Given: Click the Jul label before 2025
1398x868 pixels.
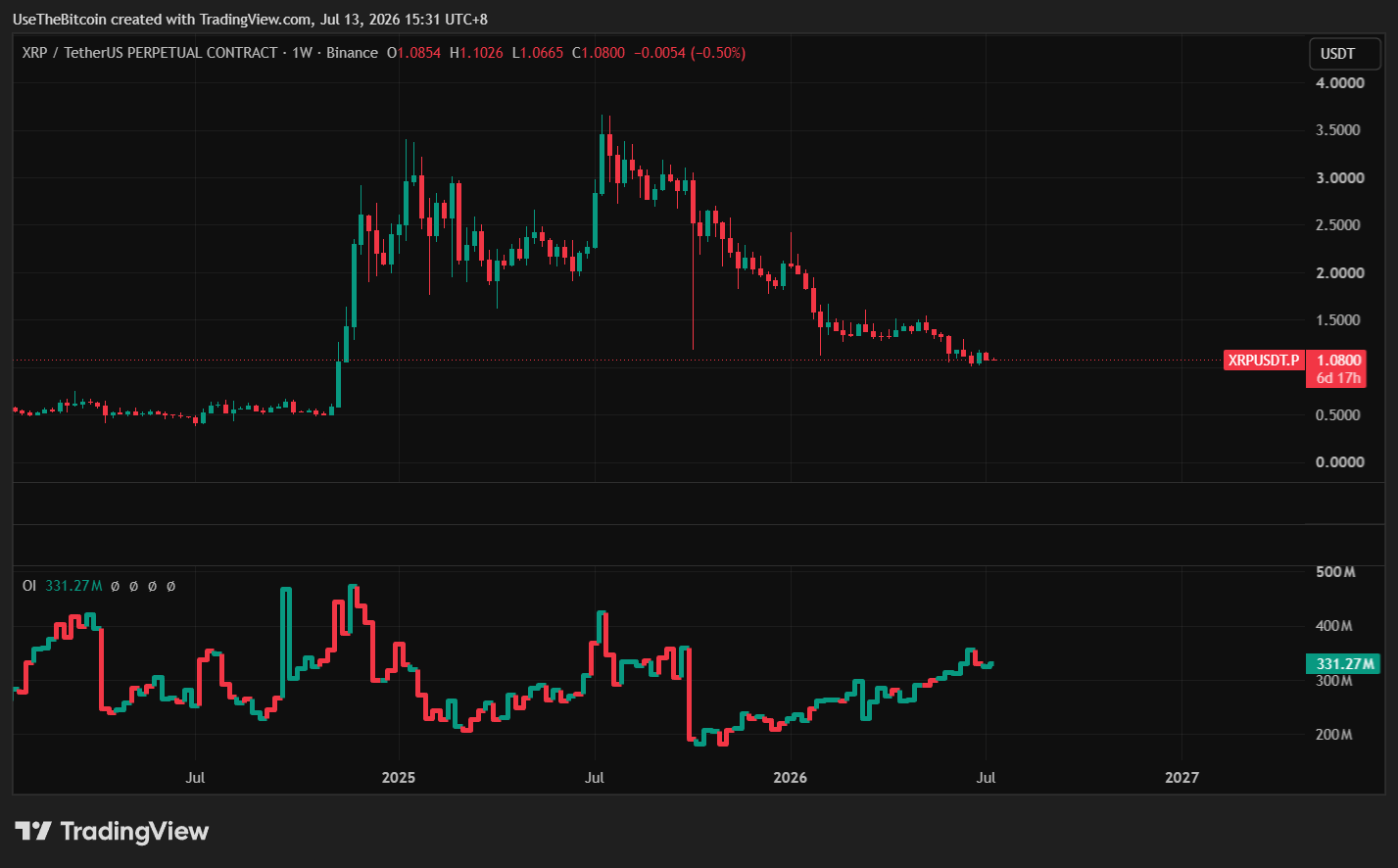Looking at the screenshot, I should [x=195, y=778].
